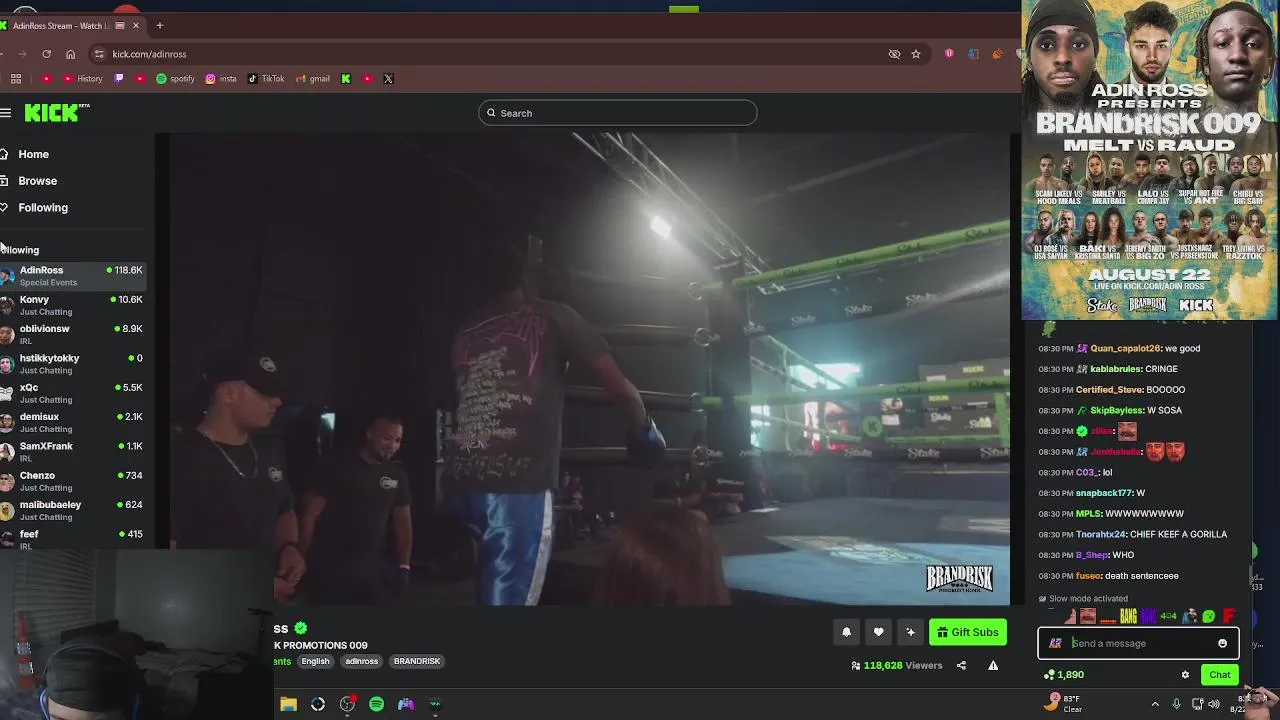The width and height of the screenshot is (1280, 720).
Task: Open the insta bookmark
Action: [221, 79]
